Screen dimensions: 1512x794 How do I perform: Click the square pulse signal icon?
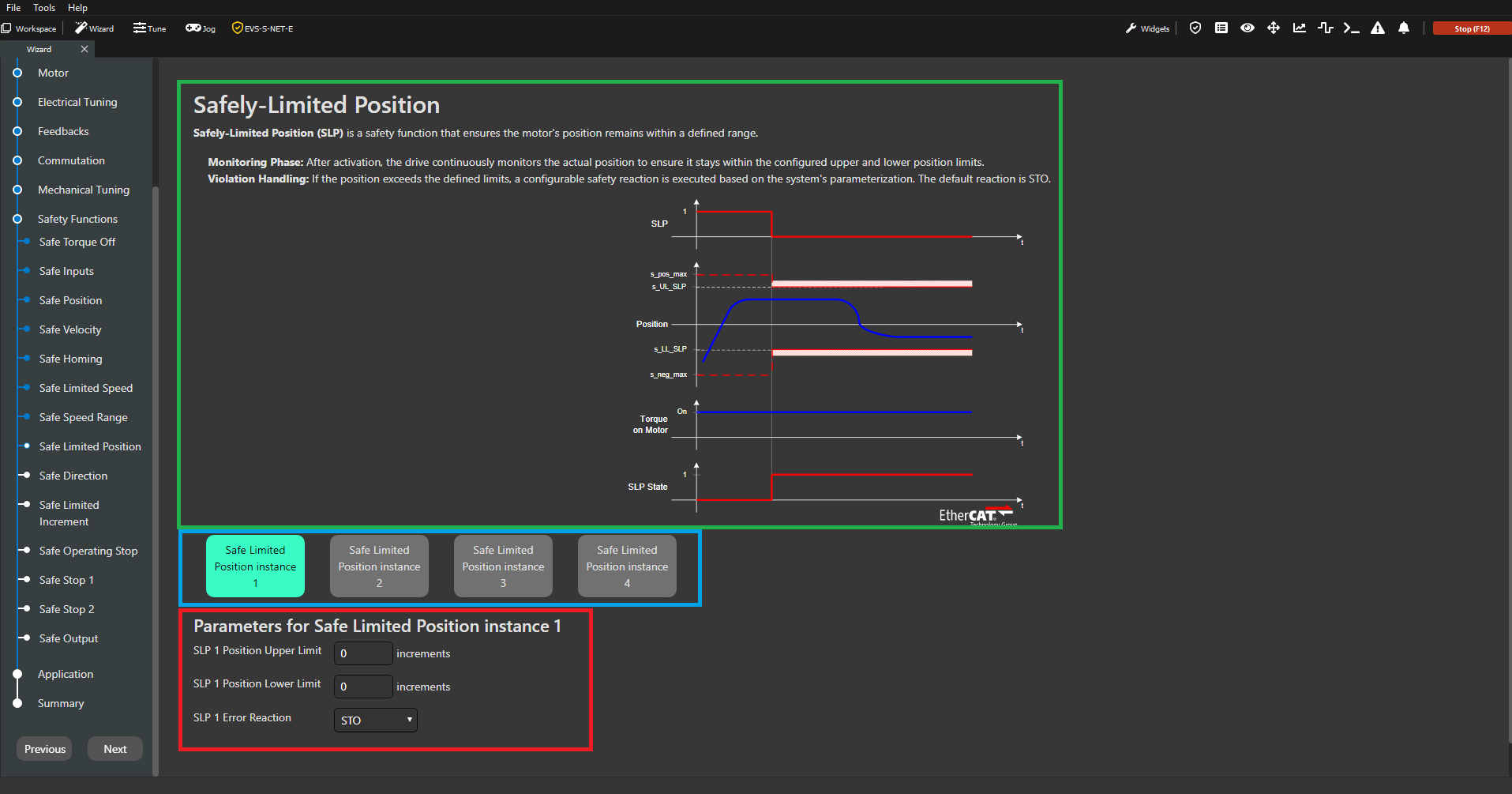pyautogui.click(x=1325, y=28)
